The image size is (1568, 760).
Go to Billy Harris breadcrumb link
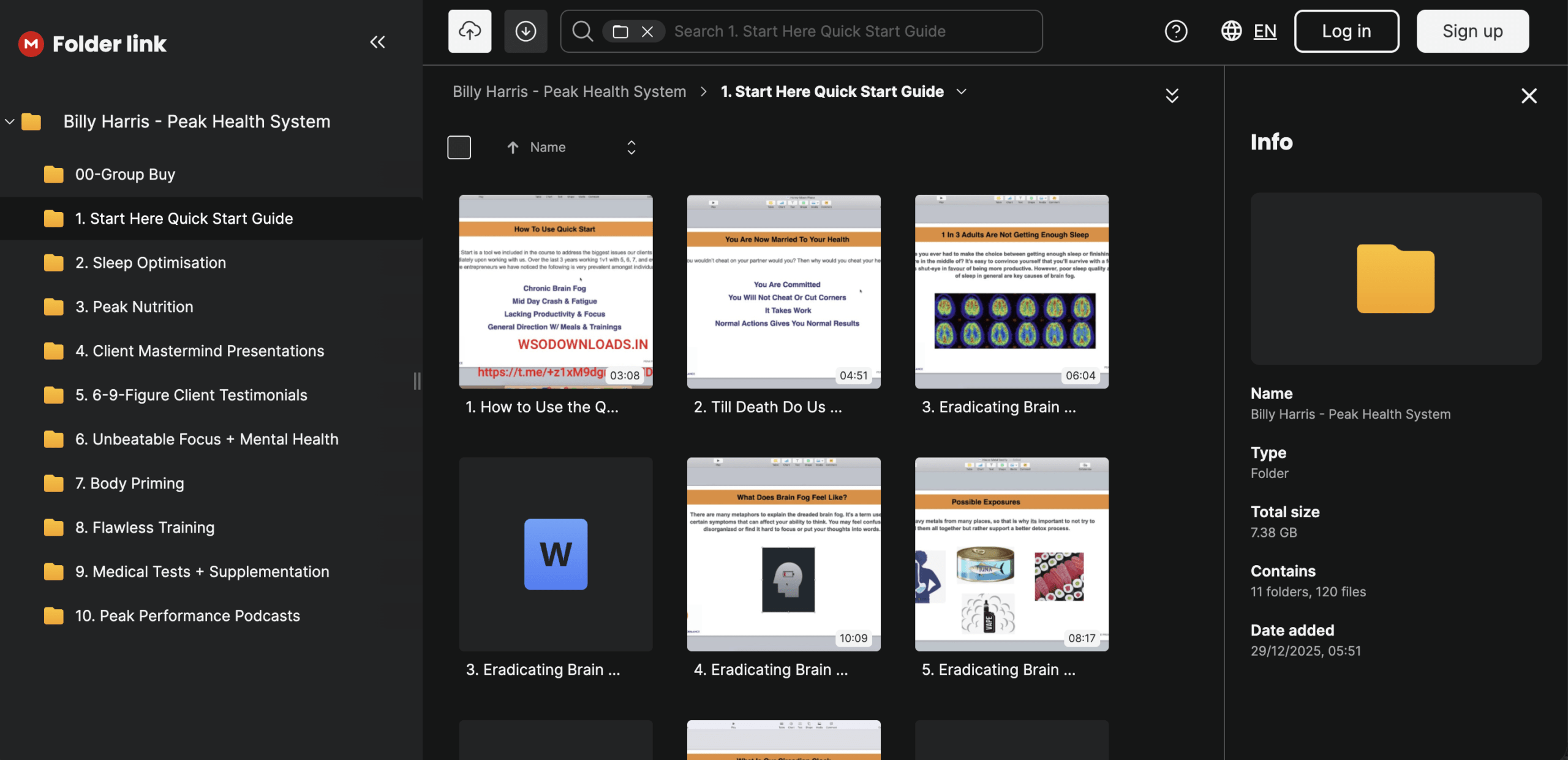pos(568,91)
